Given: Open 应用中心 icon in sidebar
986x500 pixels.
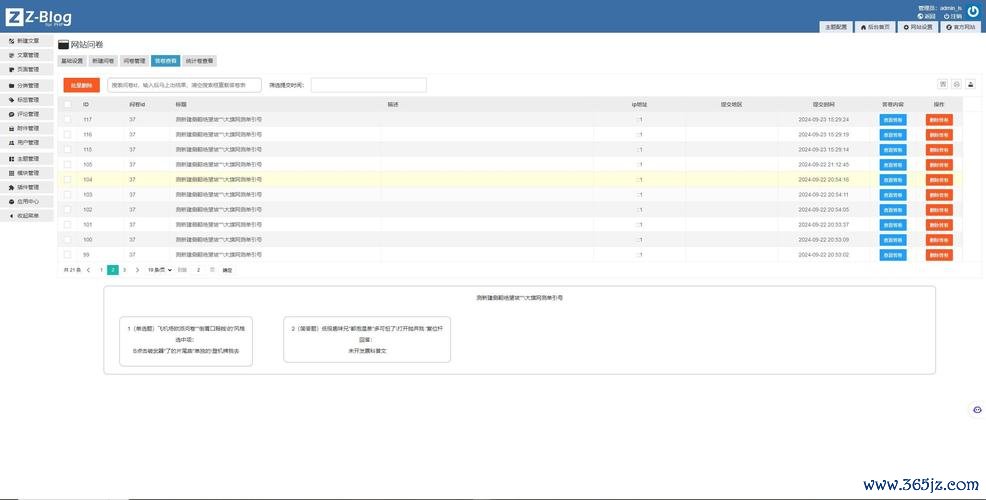Looking at the screenshot, I should pos(11,202).
